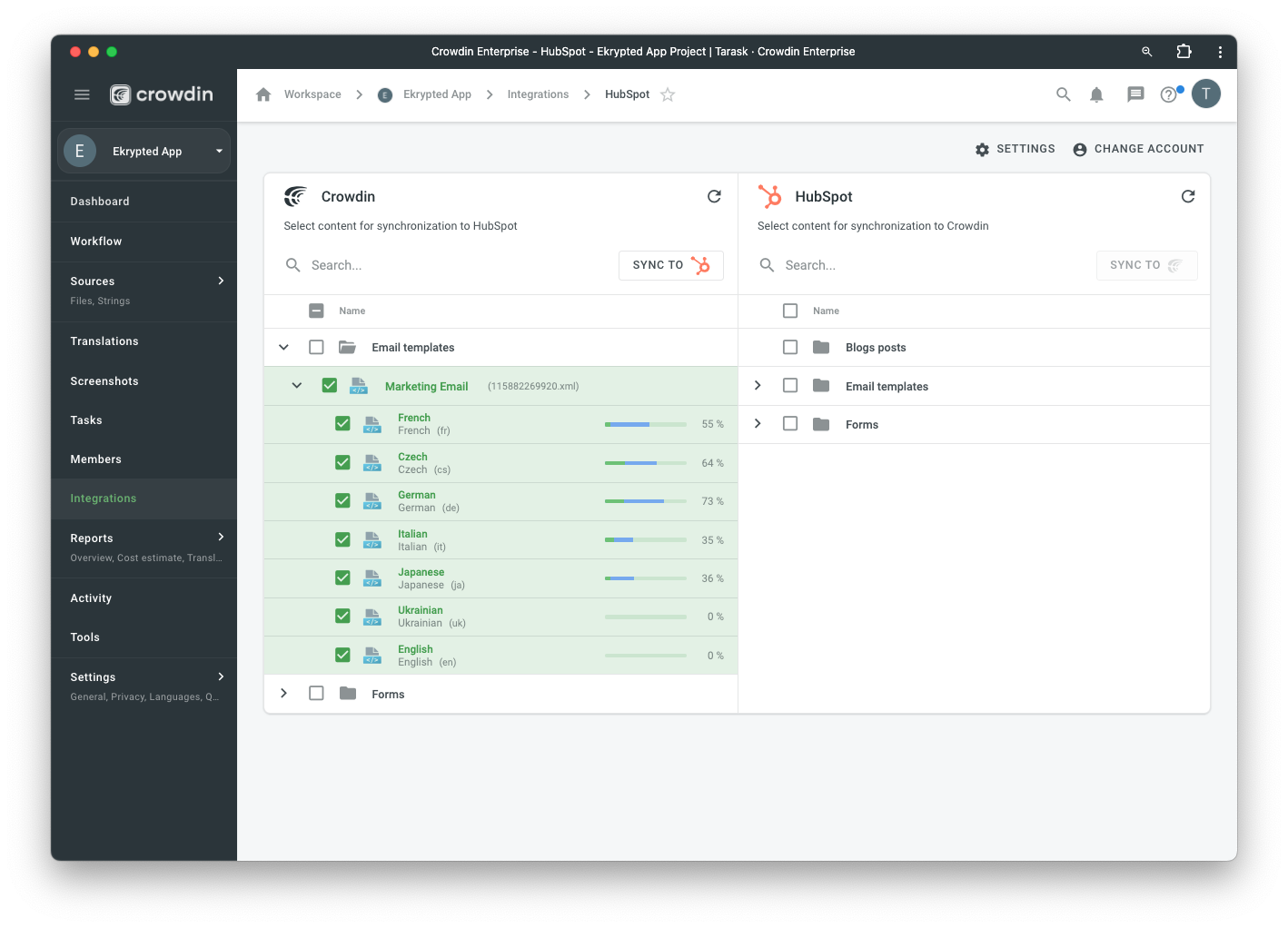The height and width of the screenshot is (928, 1288).
Task: Click the Japanese file icon
Action: pyautogui.click(x=372, y=578)
